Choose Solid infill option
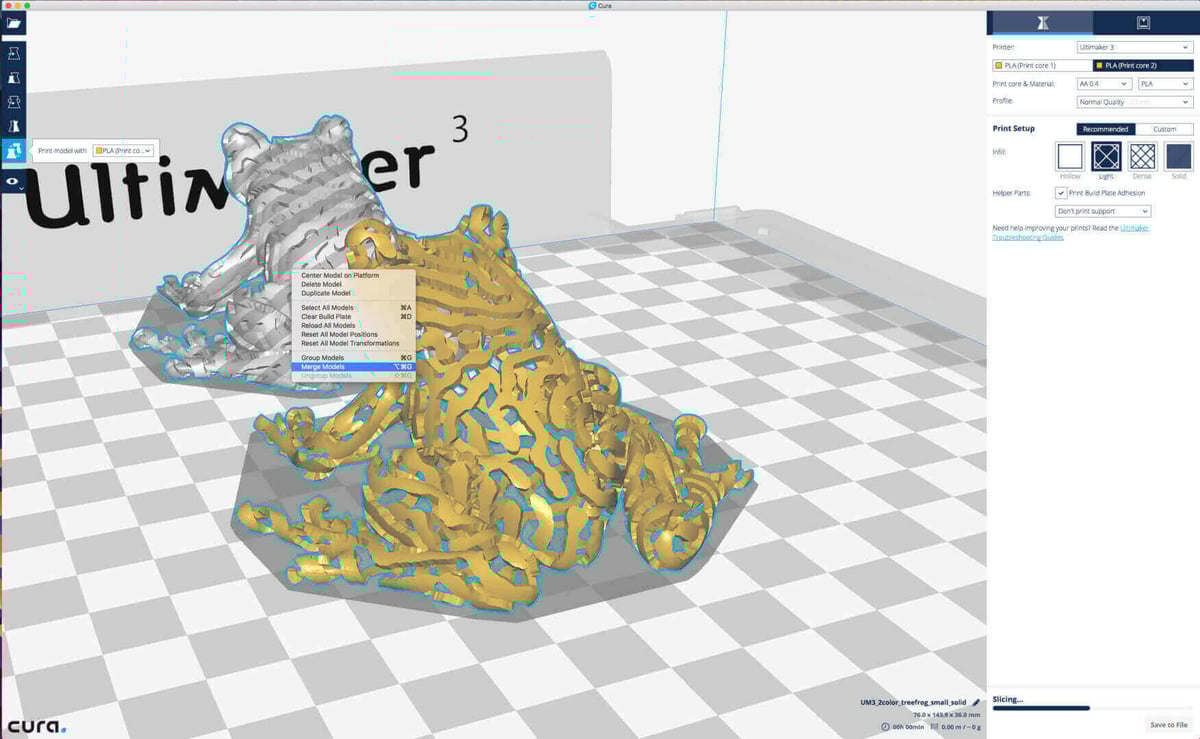This screenshot has width=1200, height=739. point(1178,156)
